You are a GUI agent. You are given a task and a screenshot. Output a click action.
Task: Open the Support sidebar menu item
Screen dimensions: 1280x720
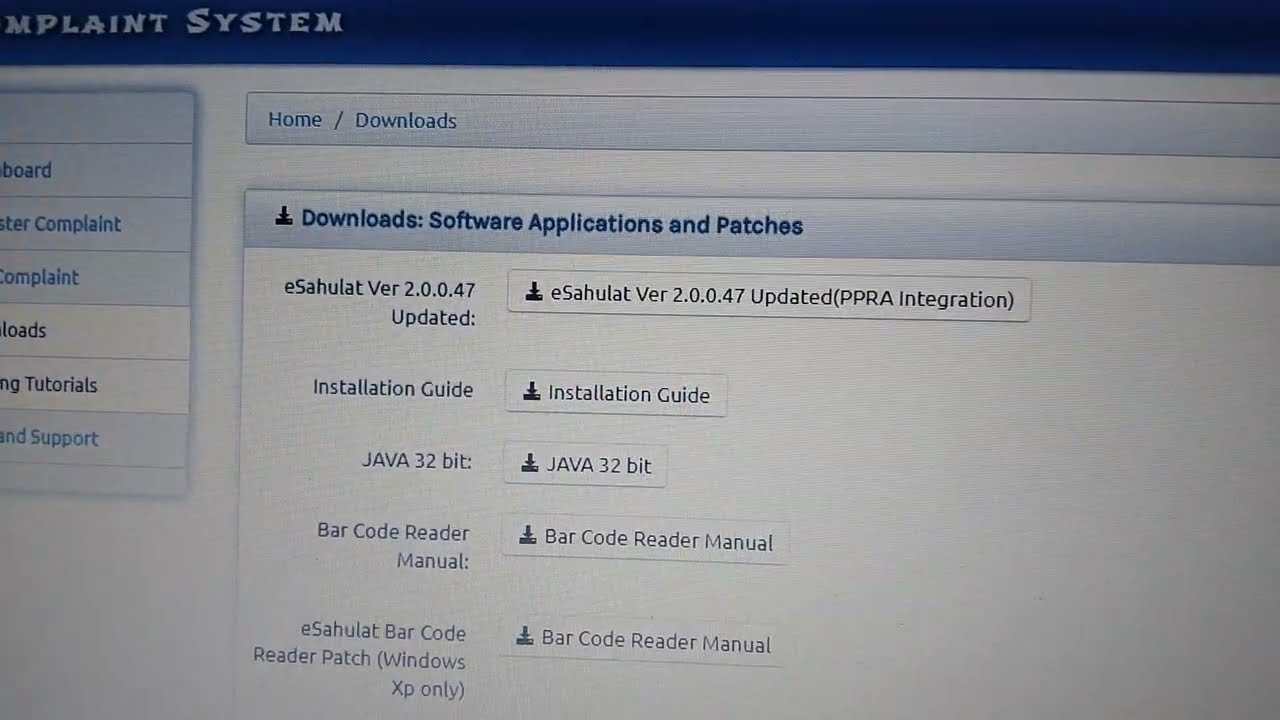click(93, 439)
